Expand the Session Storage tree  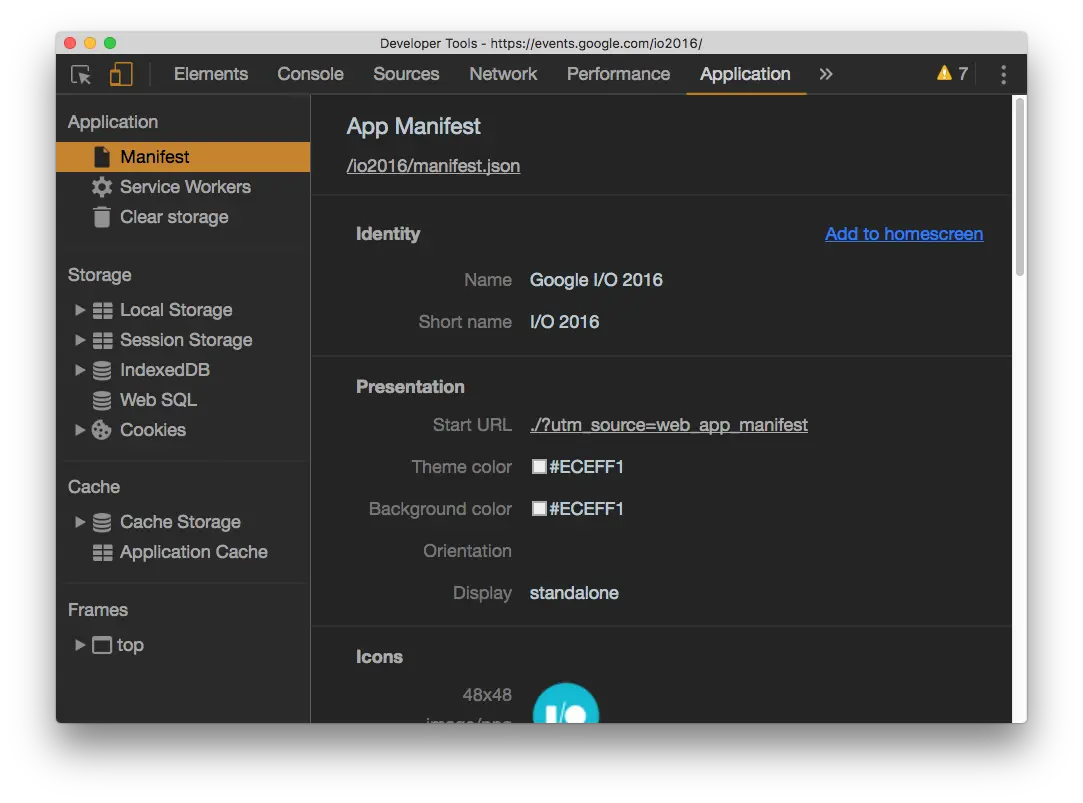click(x=79, y=340)
